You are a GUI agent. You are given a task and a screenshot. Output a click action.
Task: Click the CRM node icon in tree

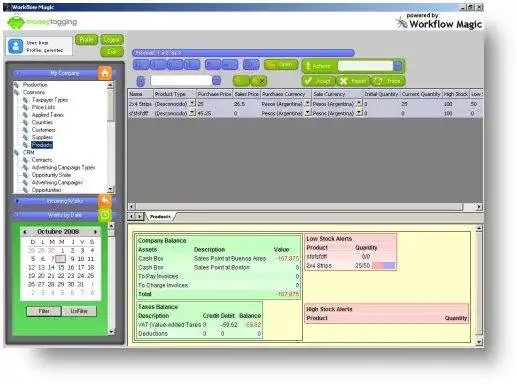coord(17,152)
